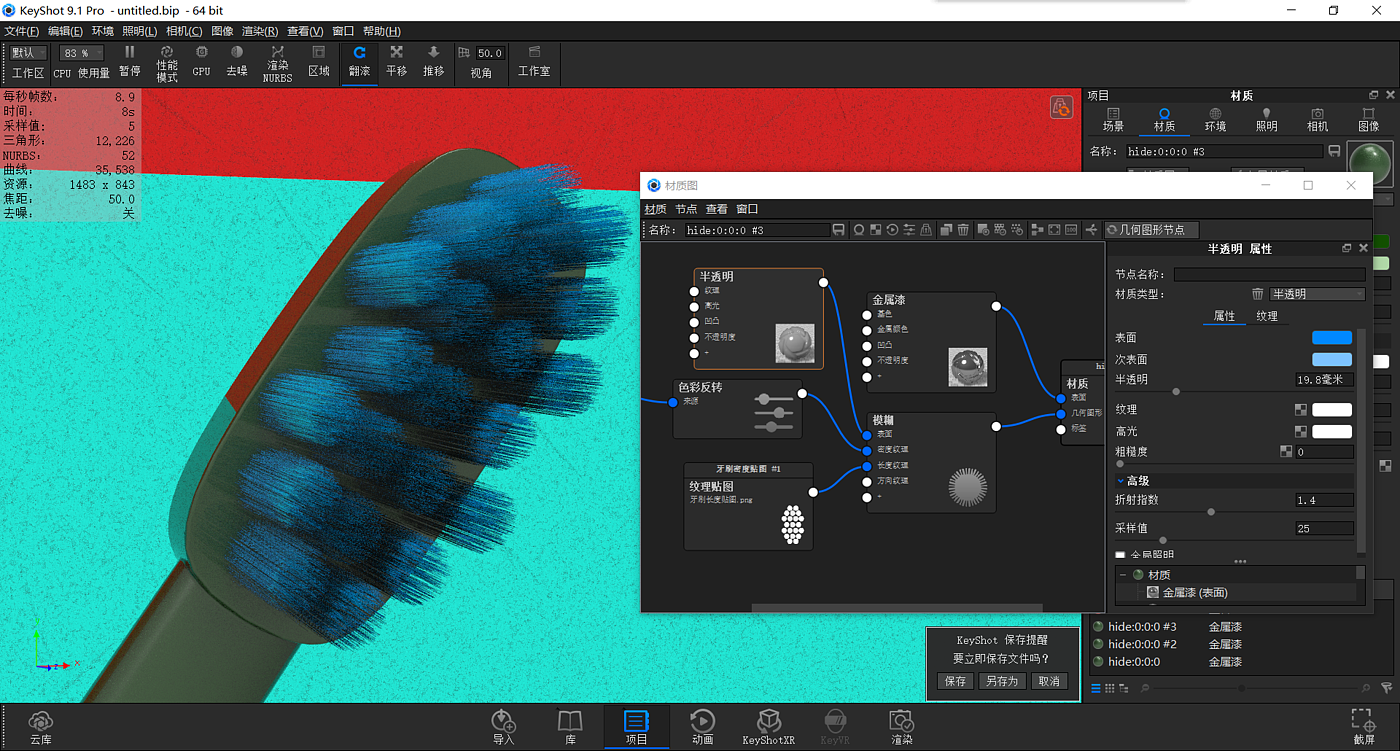This screenshot has height=751, width=1400.
Task: Open the Studio (工作室) toolbar icon
Action: pos(534,61)
